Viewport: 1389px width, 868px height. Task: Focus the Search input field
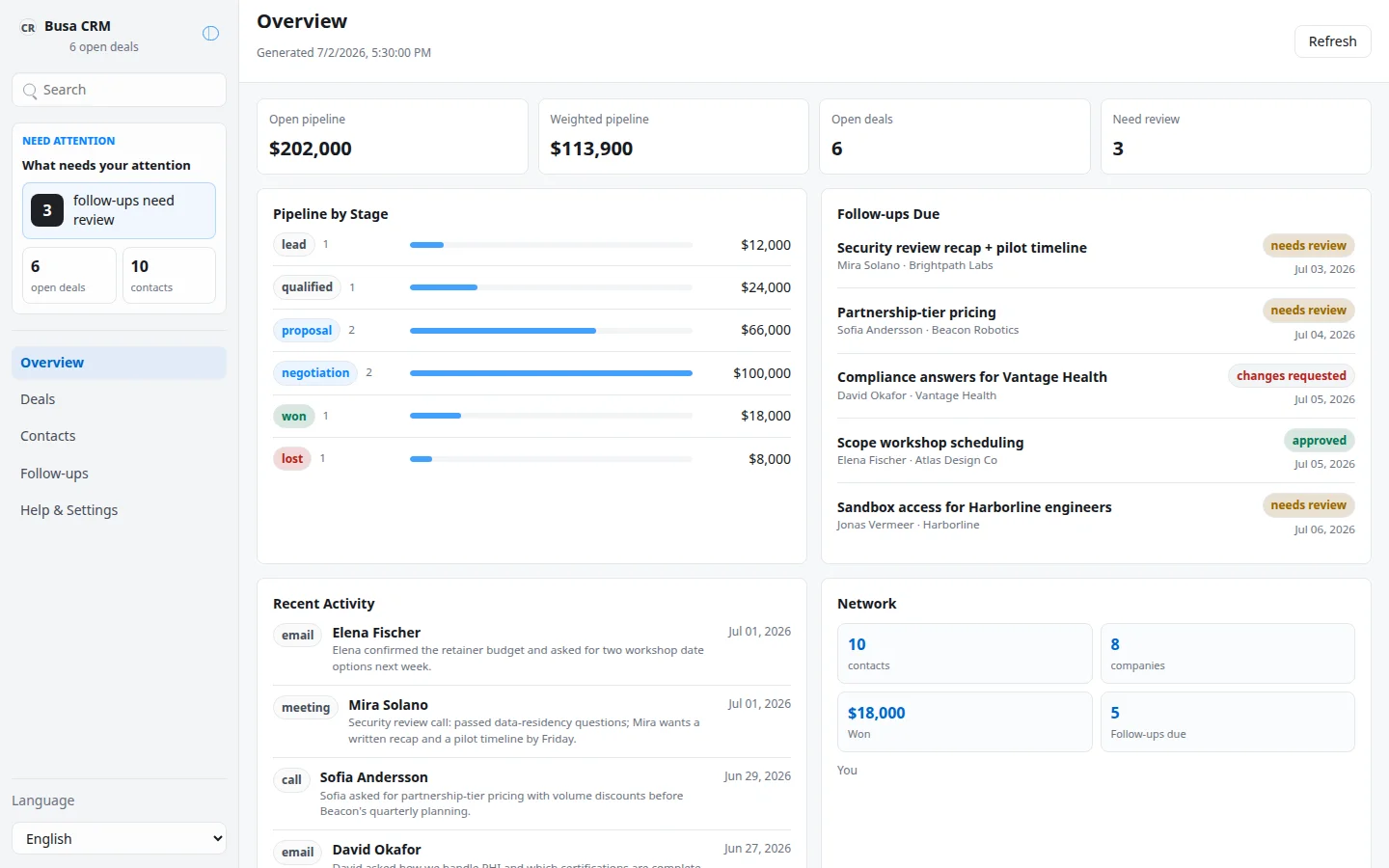[120, 90]
